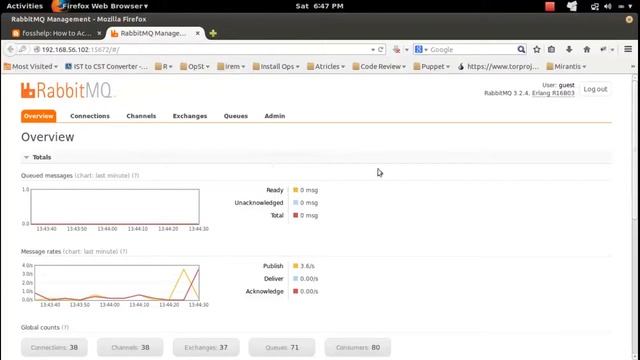This screenshot has height=360, width=640.
Task: Select the Overview tab
Action: (38, 116)
